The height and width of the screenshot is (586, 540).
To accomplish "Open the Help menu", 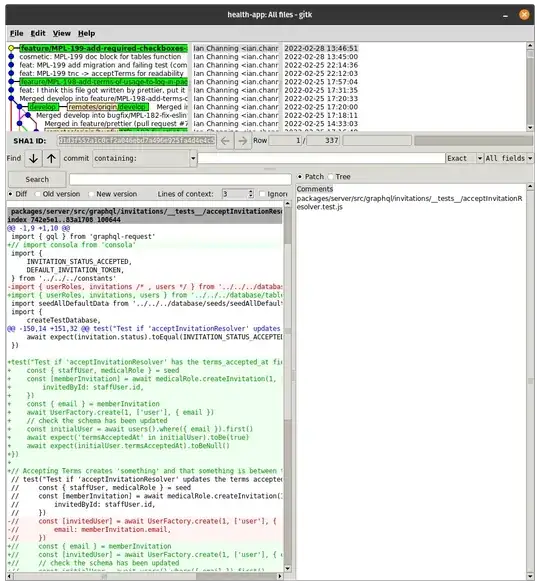I will [86, 33].
